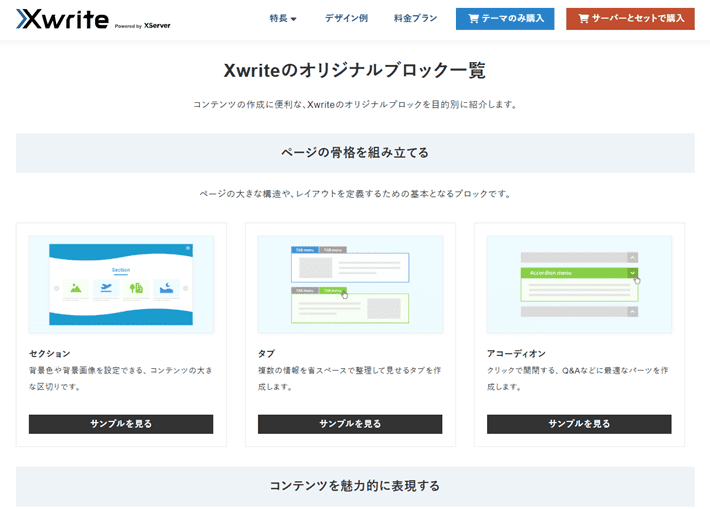Click the mountain picture icon in the セクション thumbnail
This screenshot has height=509, width=710.
point(76,288)
